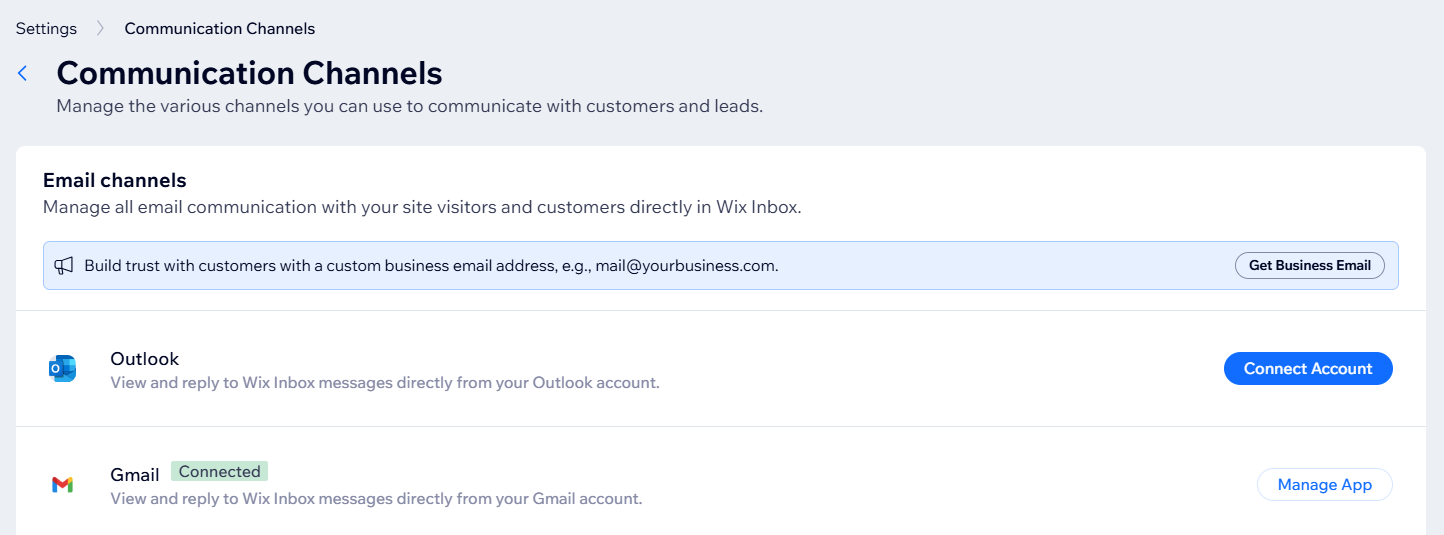Click the Gmail logo icon
The height and width of the screenshot is (535, 1444).
click(62, 485)
